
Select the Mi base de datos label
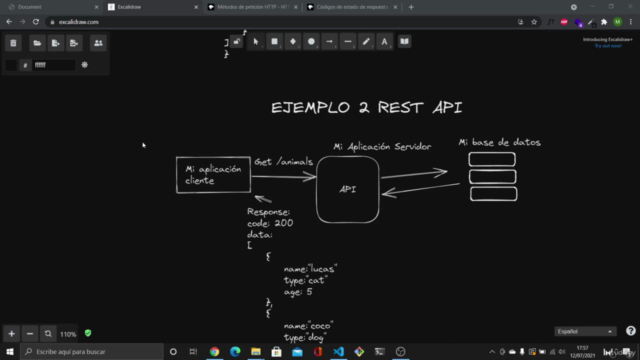500,142
